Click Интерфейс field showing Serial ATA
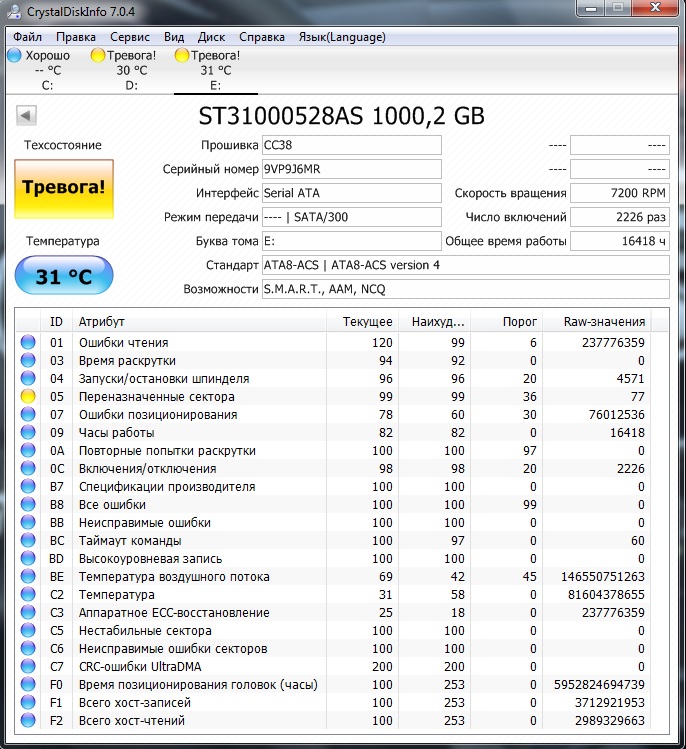 [352, 193]
